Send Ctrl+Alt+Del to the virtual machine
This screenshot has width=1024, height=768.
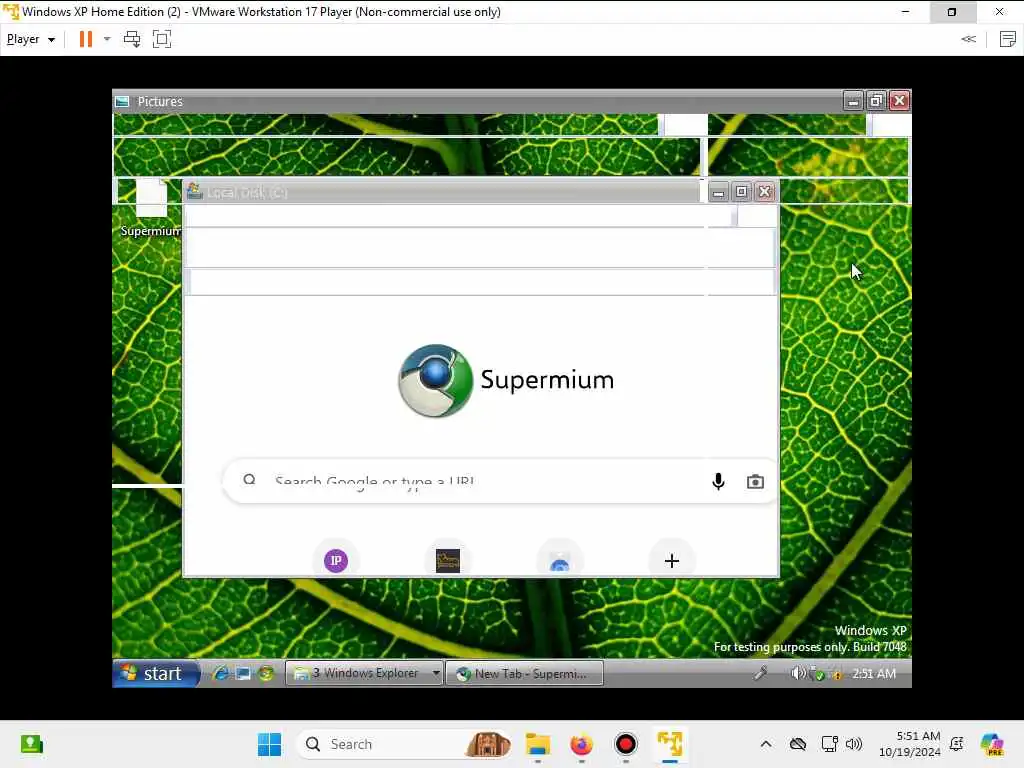point(132,39)
